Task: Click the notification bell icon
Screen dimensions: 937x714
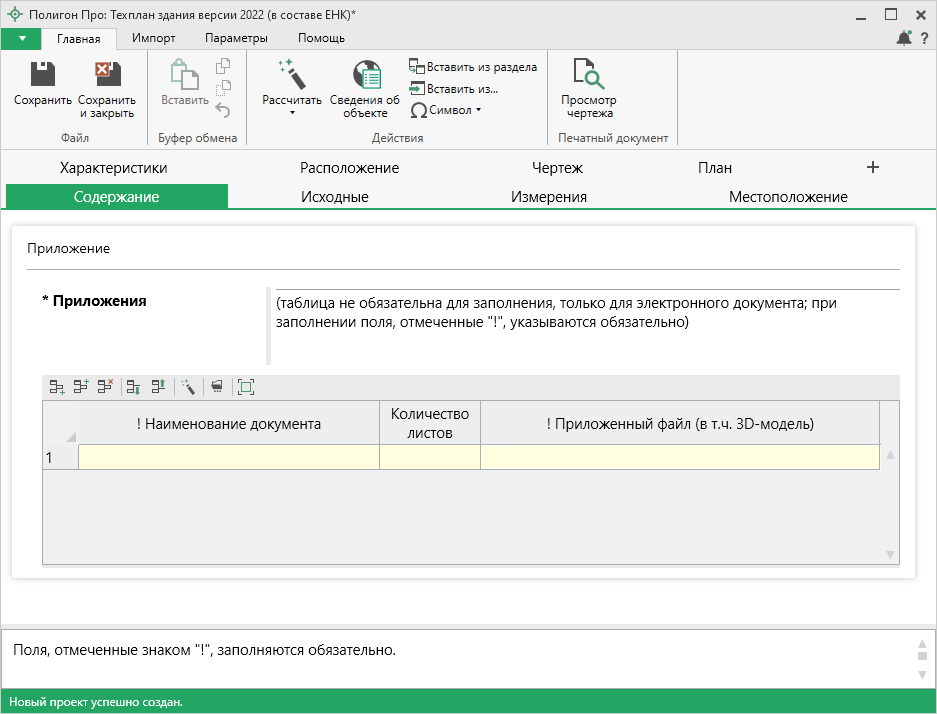Action: click(904, 38)
